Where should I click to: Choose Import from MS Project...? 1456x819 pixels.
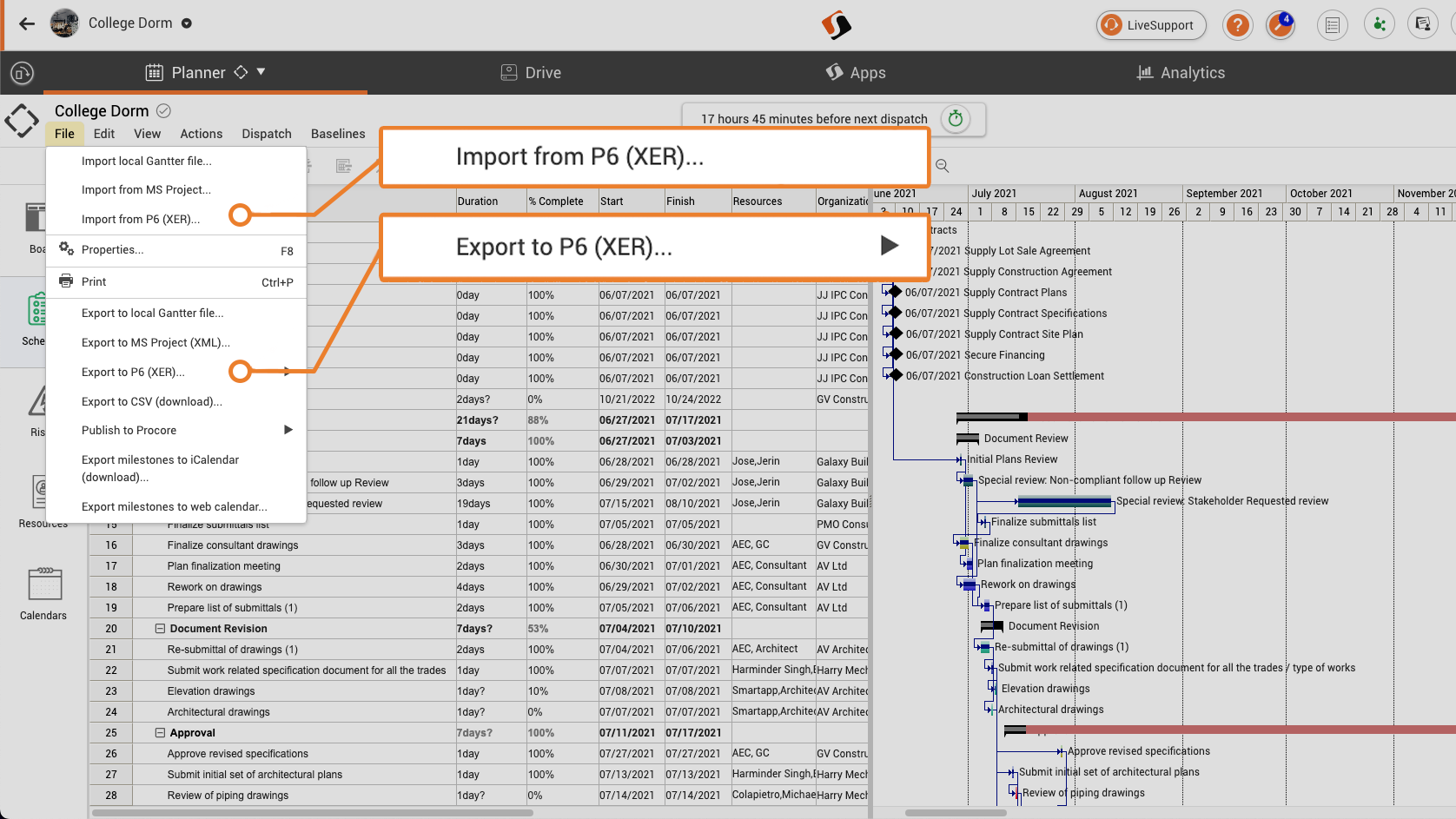tap(175, 189)
